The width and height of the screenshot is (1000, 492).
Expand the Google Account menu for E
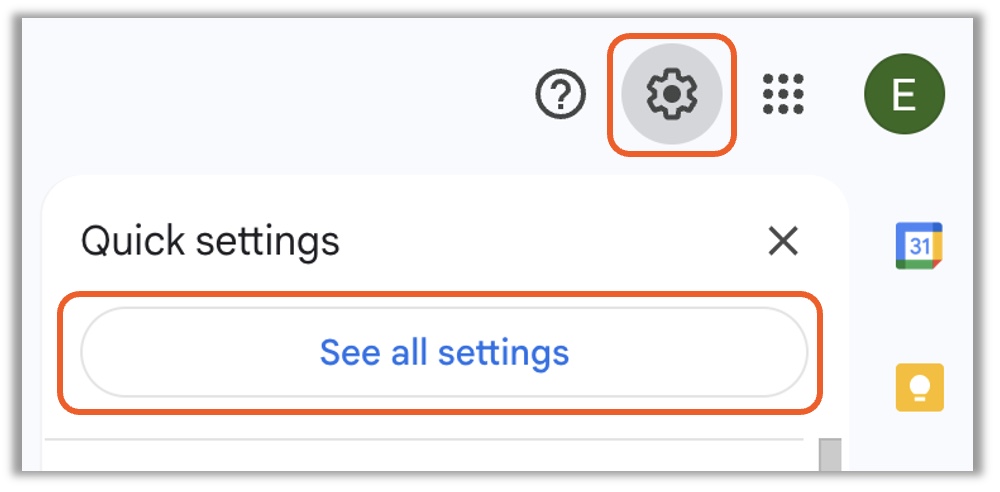pos(904,94)
